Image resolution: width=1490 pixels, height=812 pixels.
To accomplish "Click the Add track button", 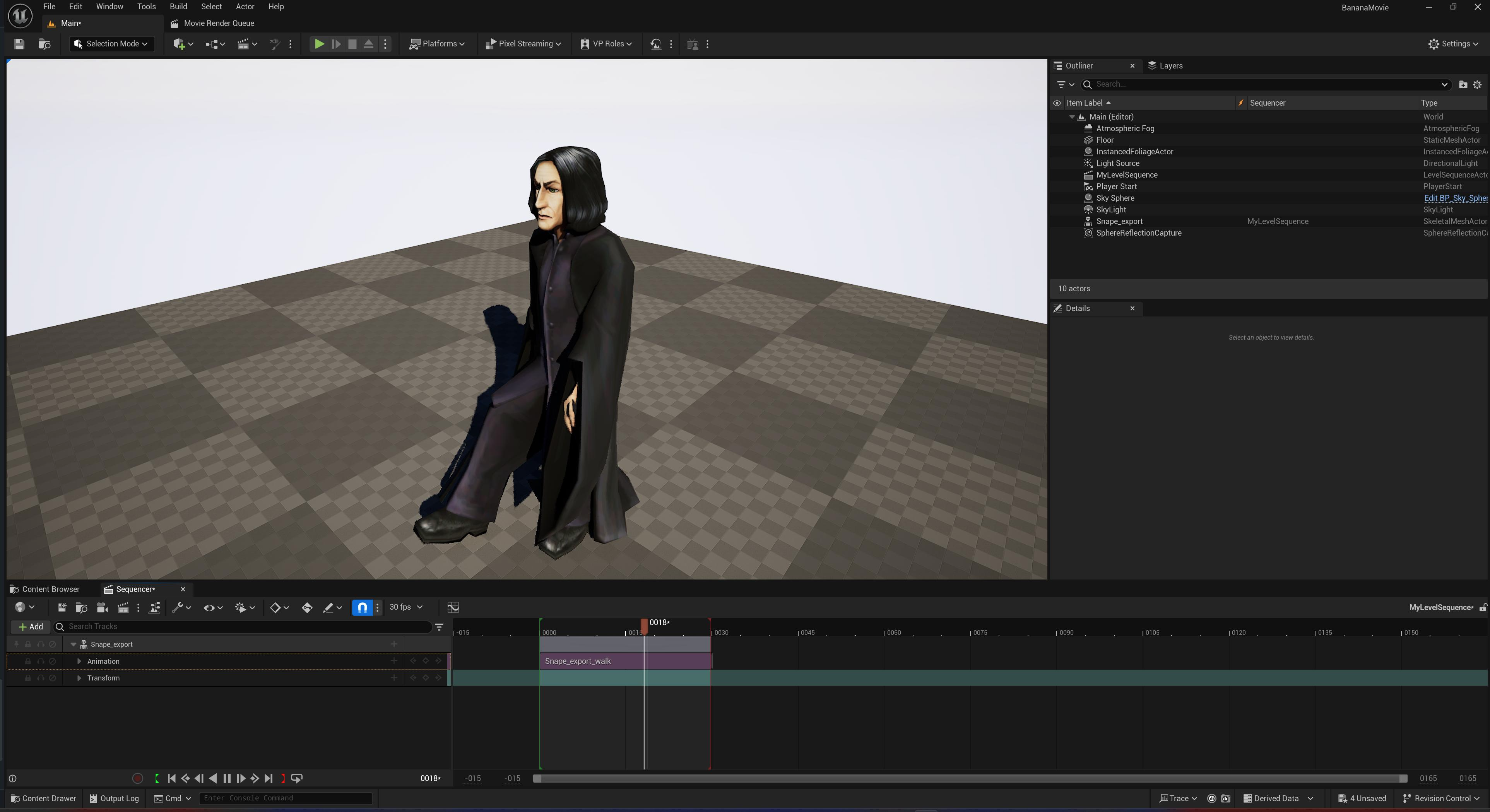I will pyautogui.click(x=31, y=626).
